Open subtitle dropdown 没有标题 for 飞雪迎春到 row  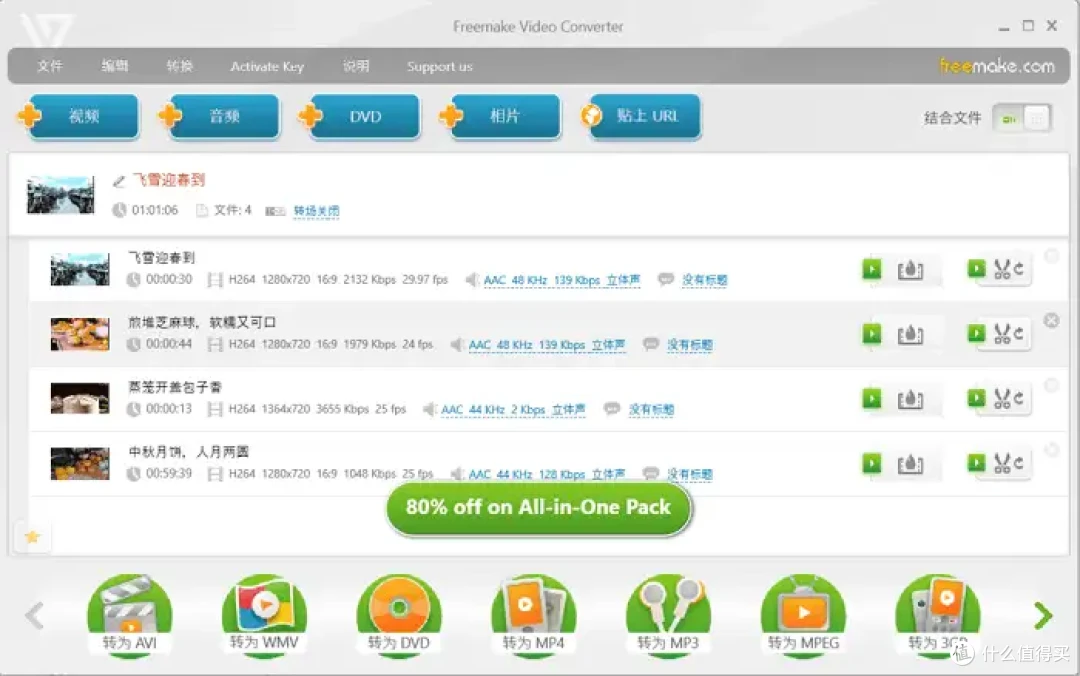[705, 280]
